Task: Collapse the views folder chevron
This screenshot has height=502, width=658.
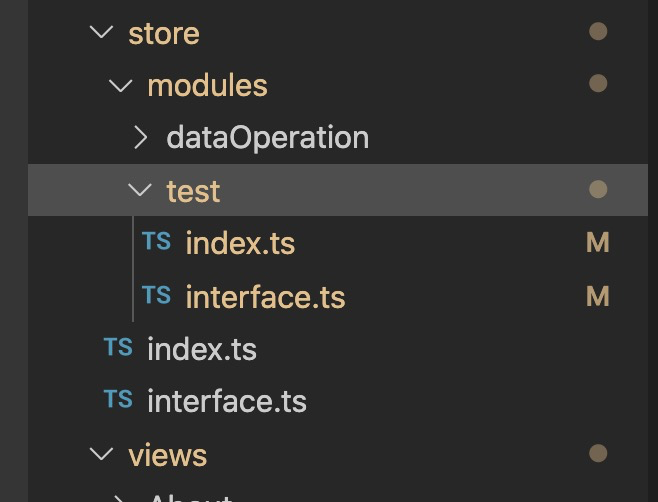Action: (101, 455)
